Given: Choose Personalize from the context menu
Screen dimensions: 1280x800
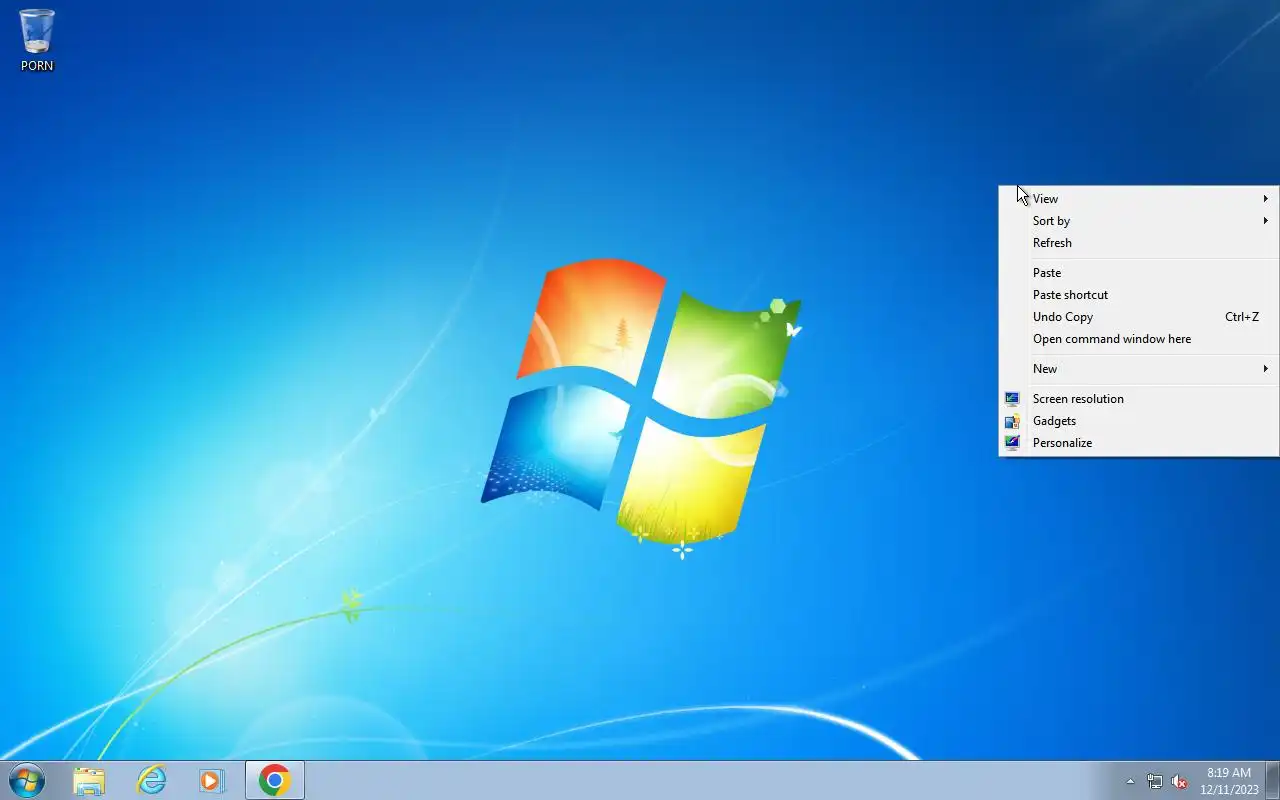Looking at the screenshot, I should pos(1139,443).
